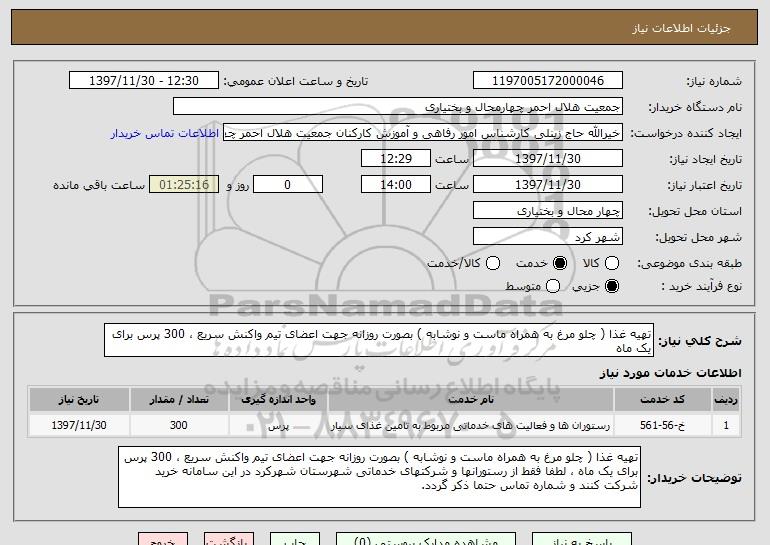Select the متوسط purchase type radio
The width and height of the screenshot is (770, 545).
[552, 286]
